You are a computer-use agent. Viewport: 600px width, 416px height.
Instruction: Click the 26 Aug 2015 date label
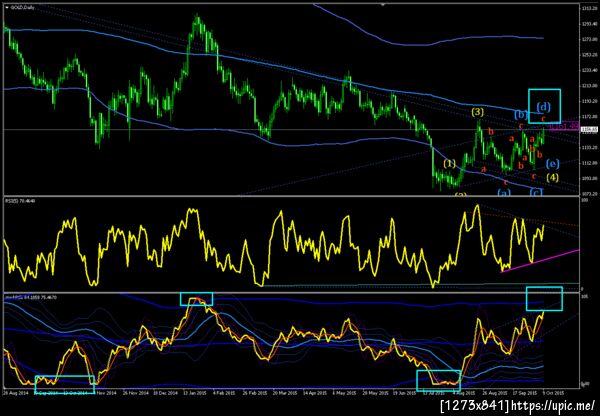click(496, 393)
